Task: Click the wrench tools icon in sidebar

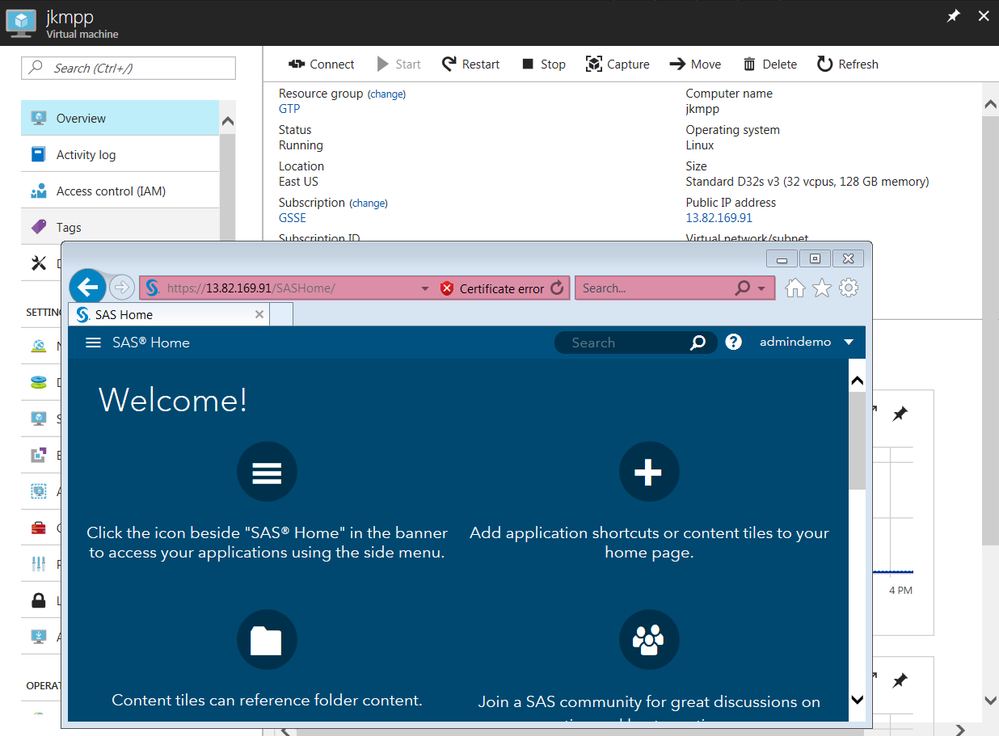Action: click(39, 263)
